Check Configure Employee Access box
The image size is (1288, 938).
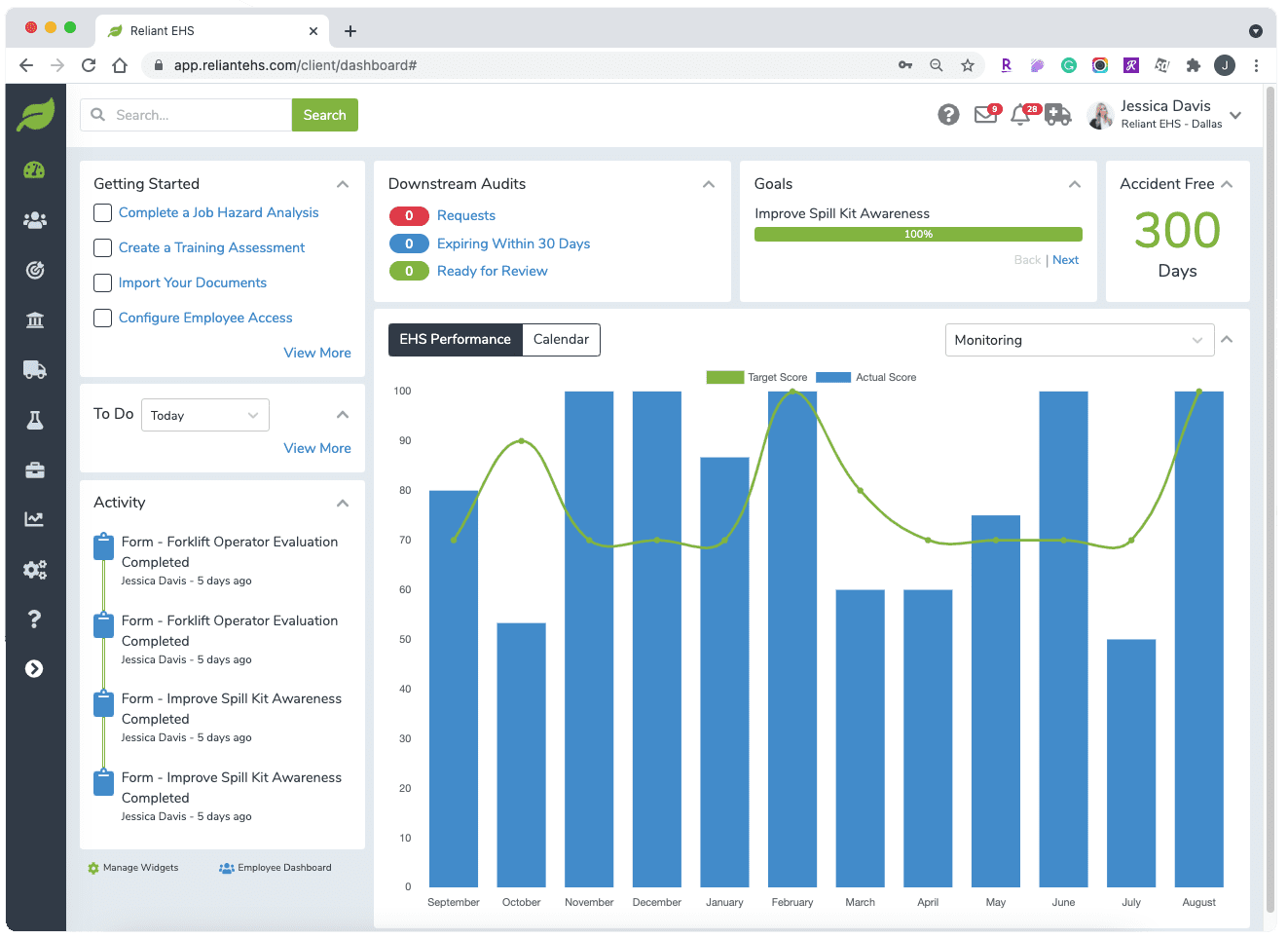(x=102, y=318)
